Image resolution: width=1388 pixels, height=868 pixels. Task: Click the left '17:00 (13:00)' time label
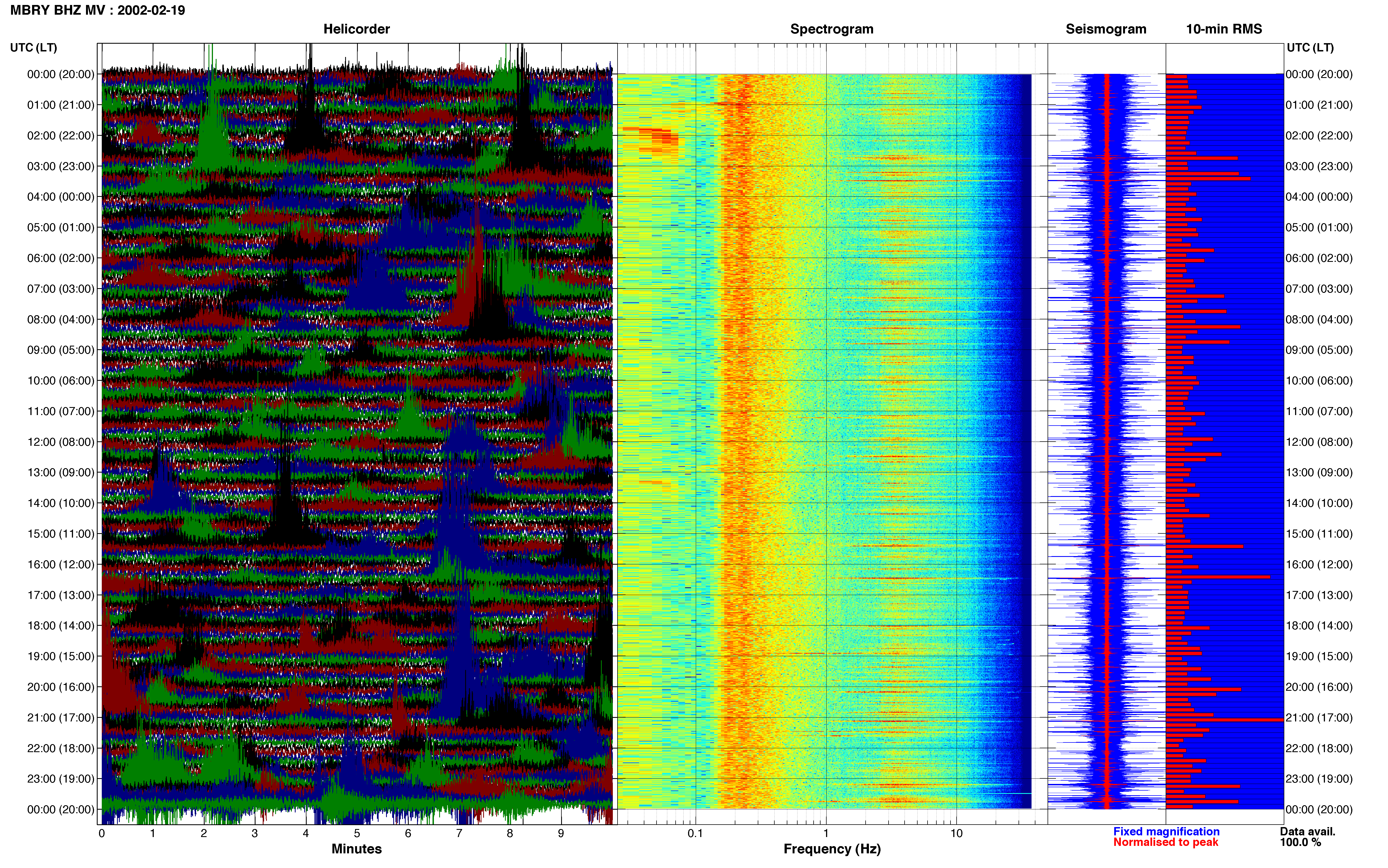(61, 595)
